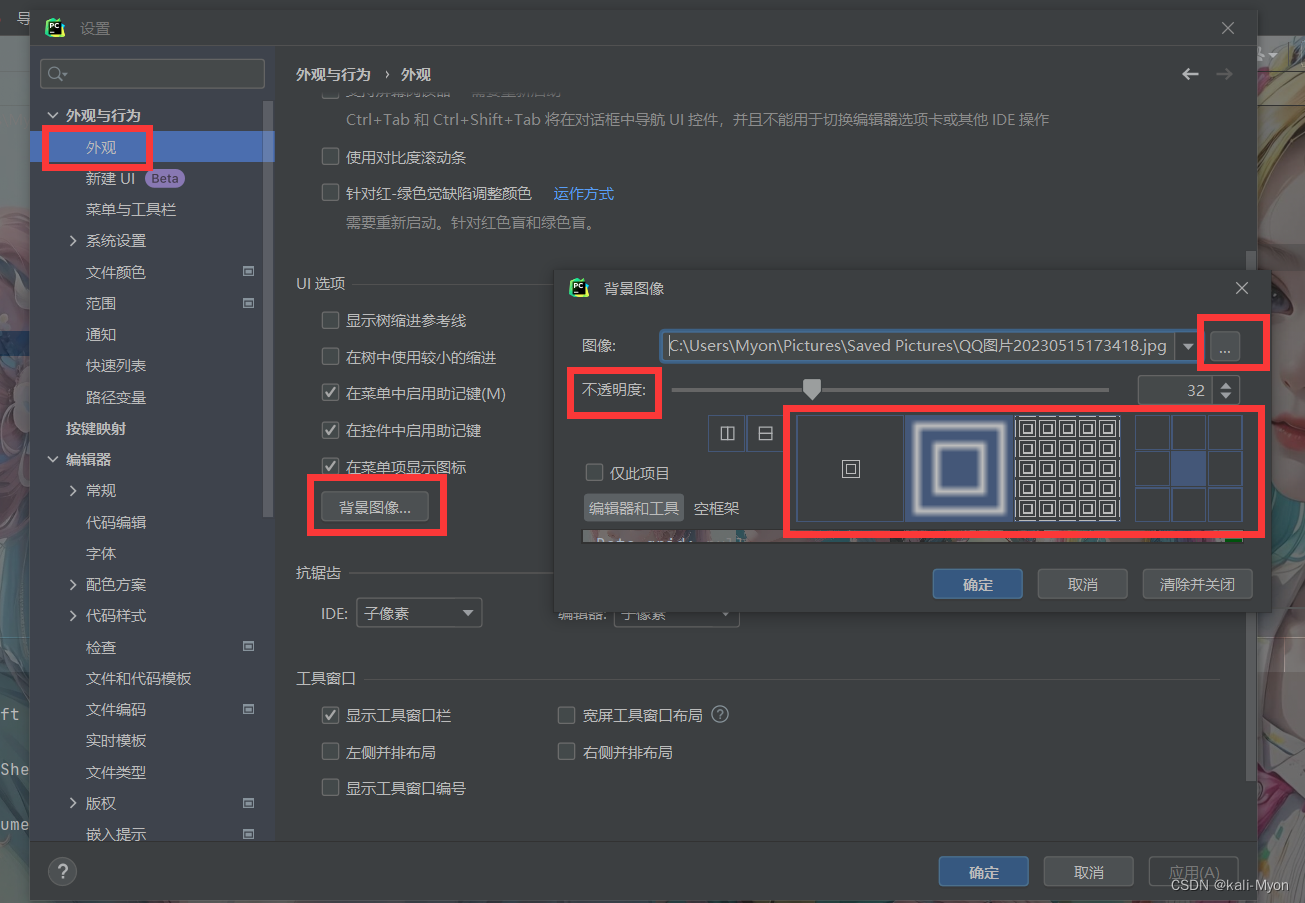Switch to the 空框架 tab

717,508
